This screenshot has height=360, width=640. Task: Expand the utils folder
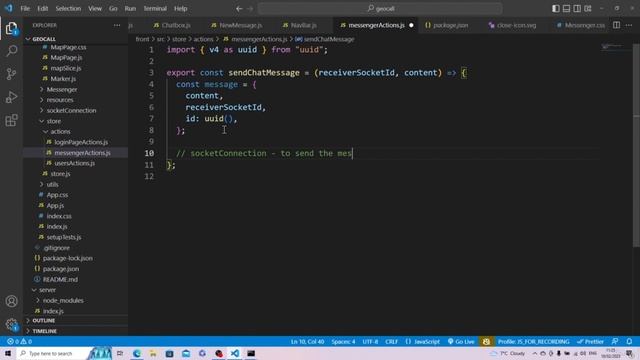point(52,184)
